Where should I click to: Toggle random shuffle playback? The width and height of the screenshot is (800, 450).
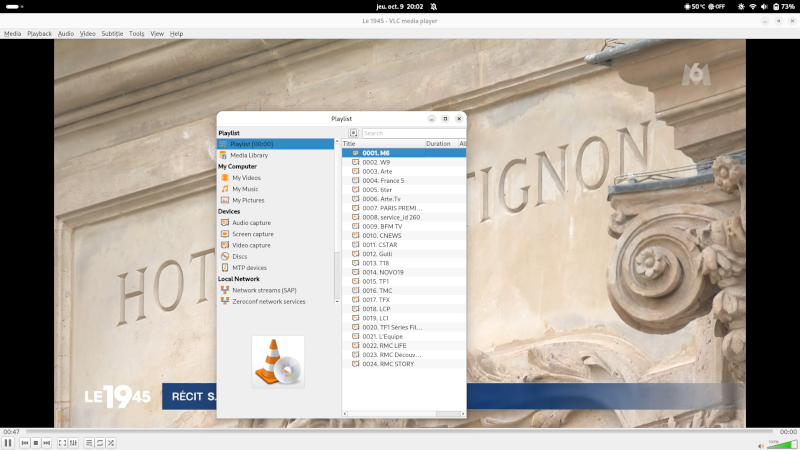click(x=111, y=443)
